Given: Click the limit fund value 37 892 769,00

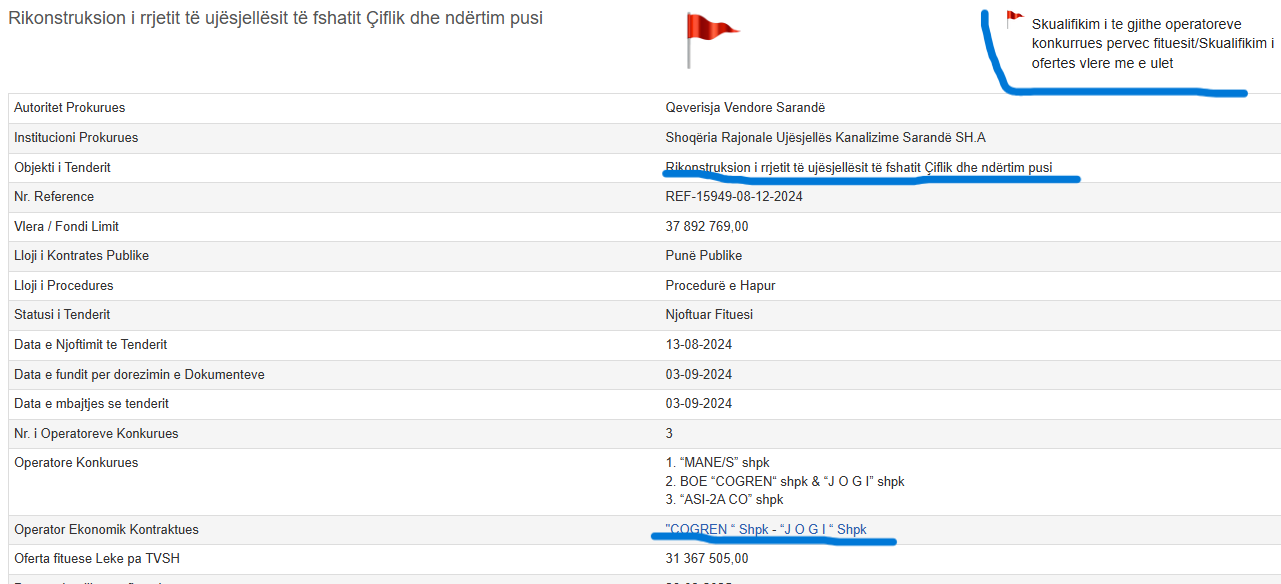Looking at the screenshot, I should 707,227.
